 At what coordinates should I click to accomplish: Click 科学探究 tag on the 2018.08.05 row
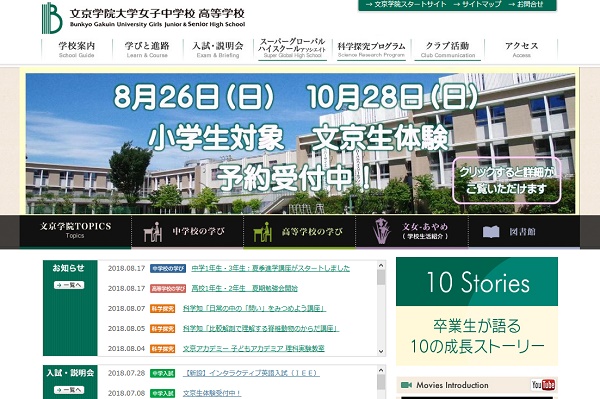[163, 329]
